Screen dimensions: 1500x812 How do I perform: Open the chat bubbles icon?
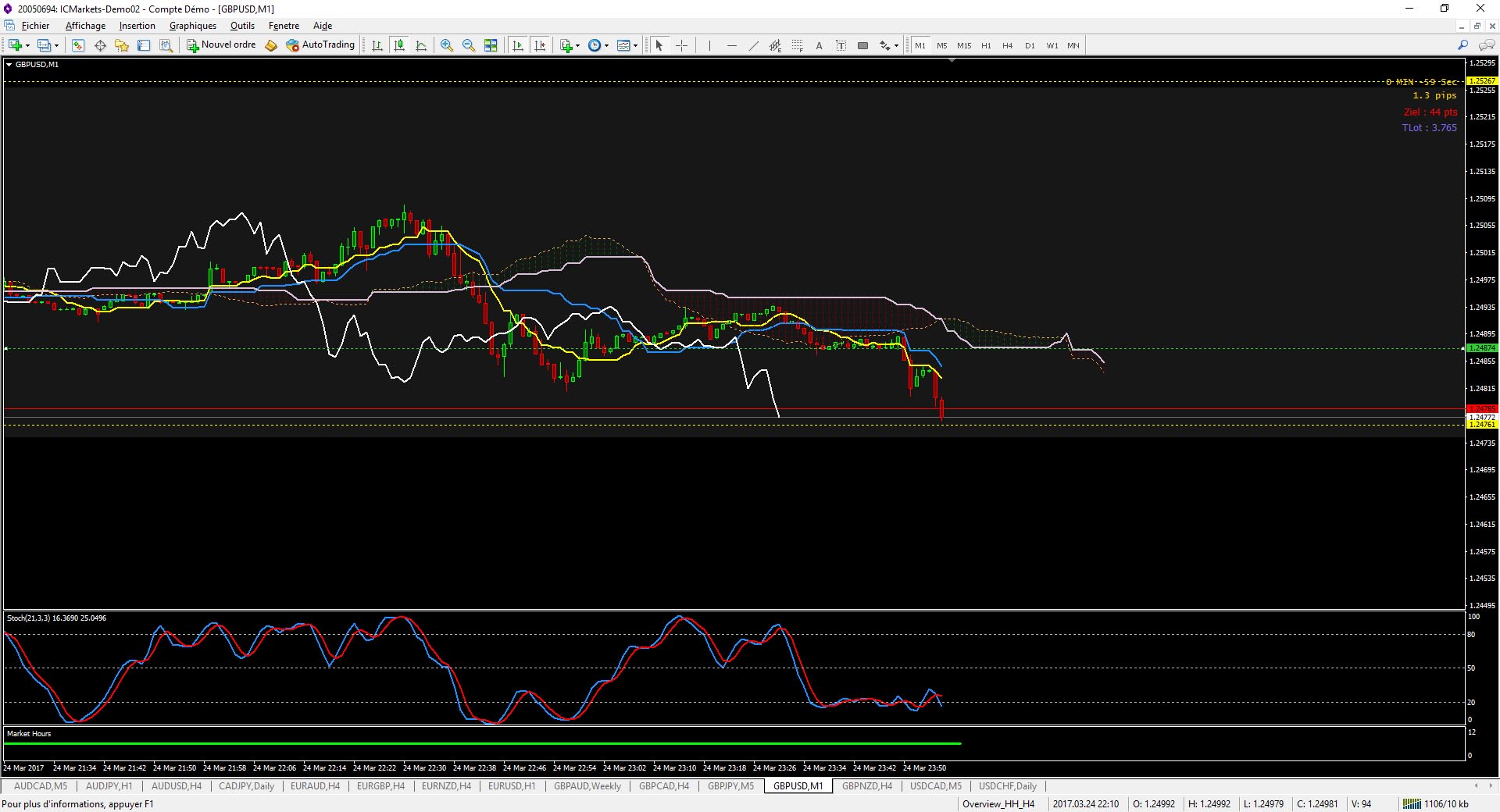pos(1486,45)
